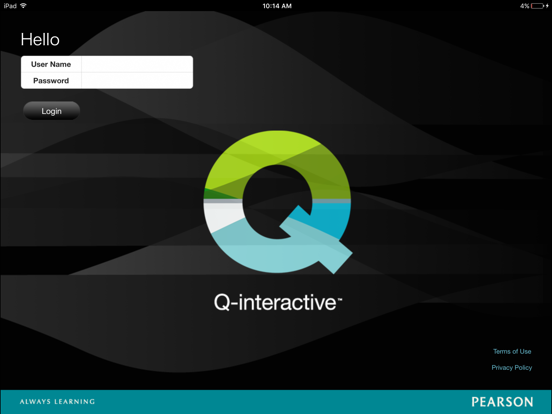552x414 pixels.
Task: Tap the 10:14 AM clock text
Action: (277, 6)
